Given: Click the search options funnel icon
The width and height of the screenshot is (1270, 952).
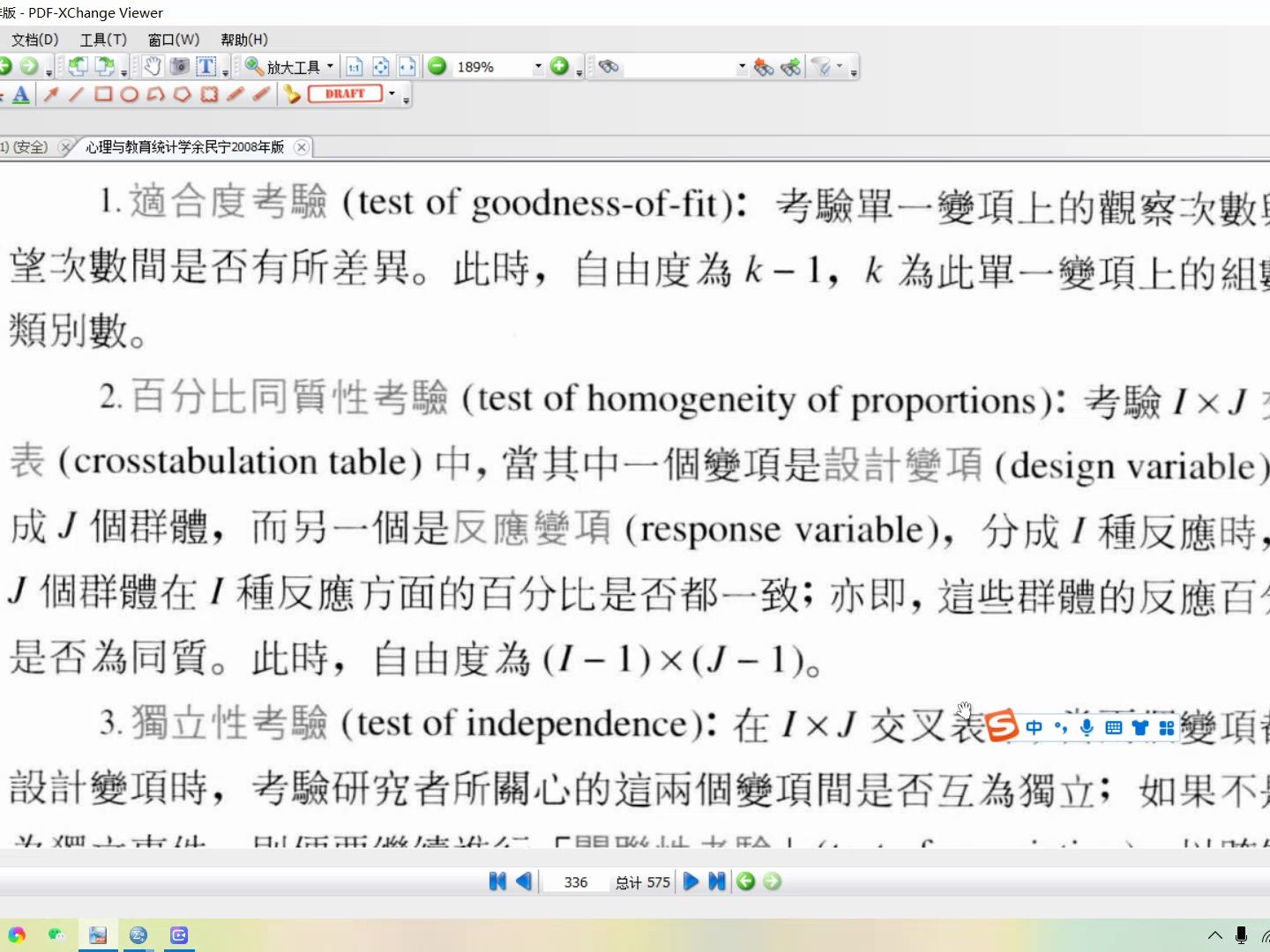Looking at the screenshot, I should 820,67.
